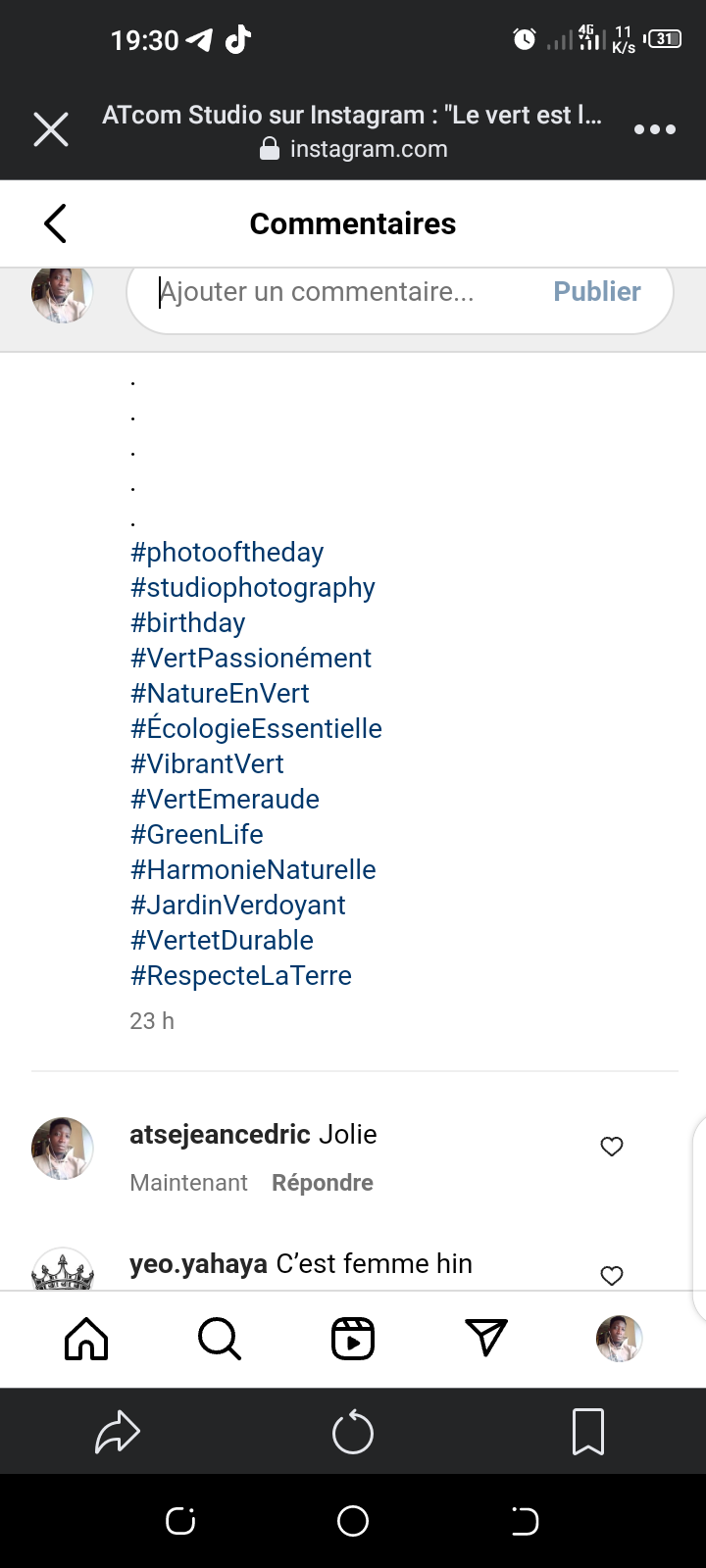Screen dimensions: 706x1568
Task: Close the in-app browser tab
Action: 51,129
